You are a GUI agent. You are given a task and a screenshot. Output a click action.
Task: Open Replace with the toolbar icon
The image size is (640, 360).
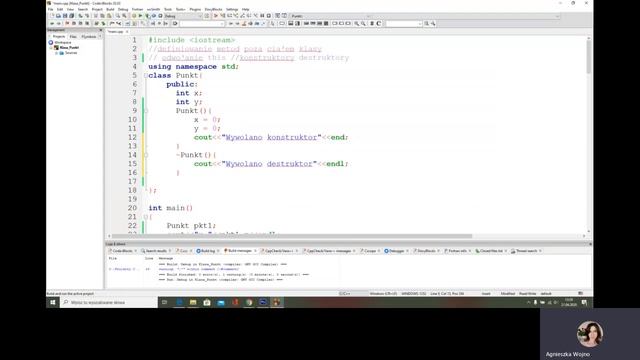(x=124, y=16)
